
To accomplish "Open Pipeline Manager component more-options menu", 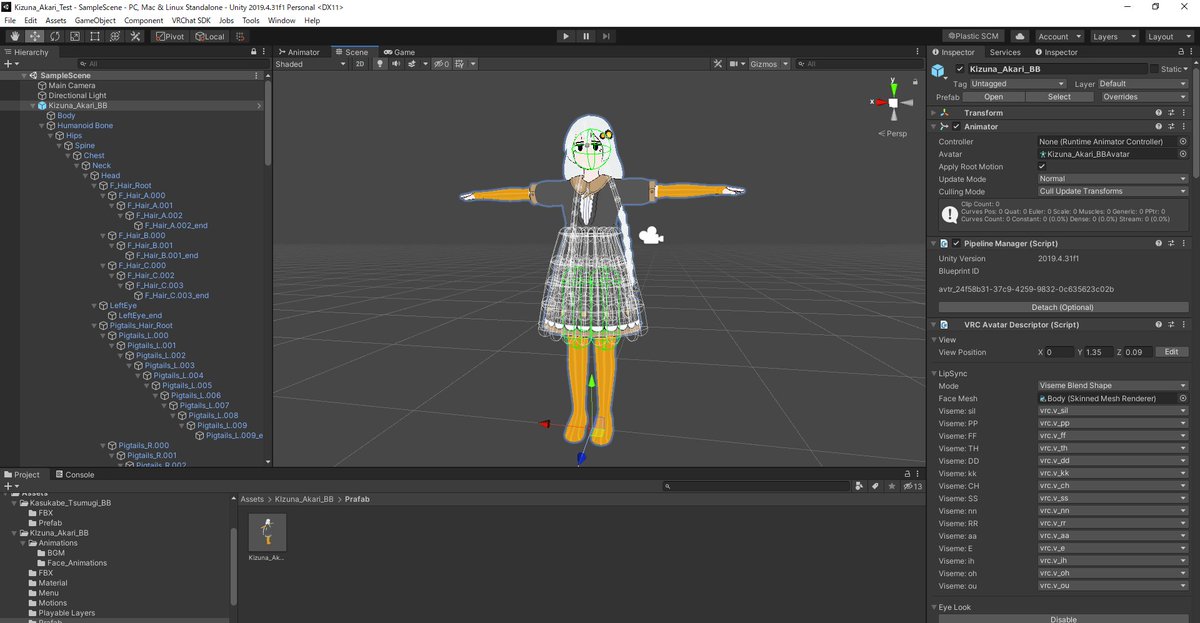I will click(1183, 243).
